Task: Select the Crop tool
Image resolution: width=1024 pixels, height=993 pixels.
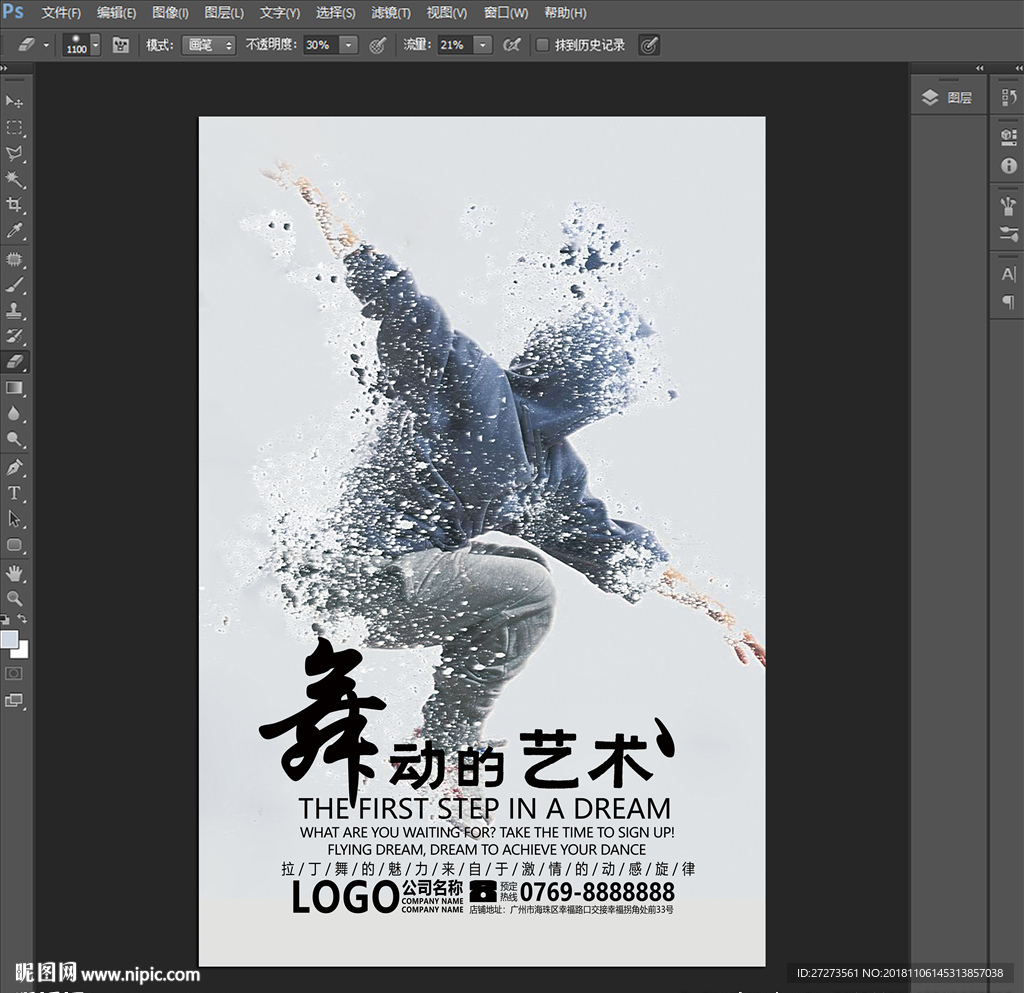Action: pos(14,205)
